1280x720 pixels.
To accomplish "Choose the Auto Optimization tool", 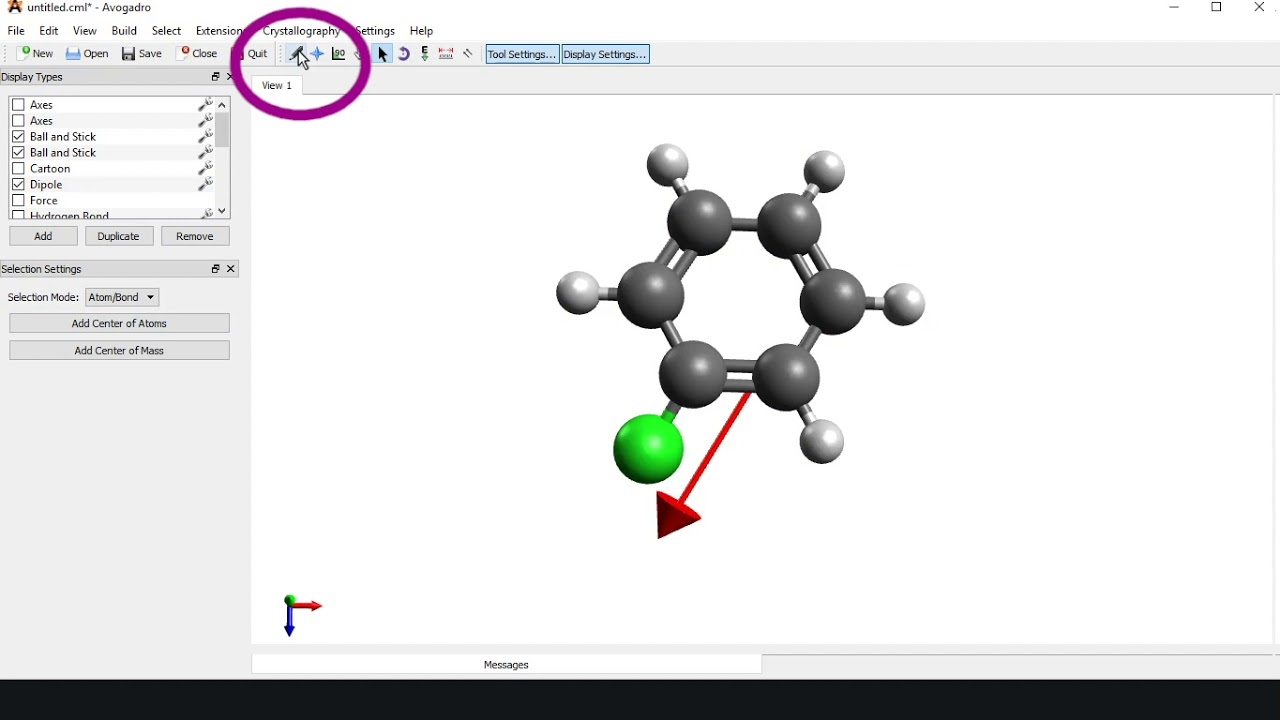I will [425, 54].
